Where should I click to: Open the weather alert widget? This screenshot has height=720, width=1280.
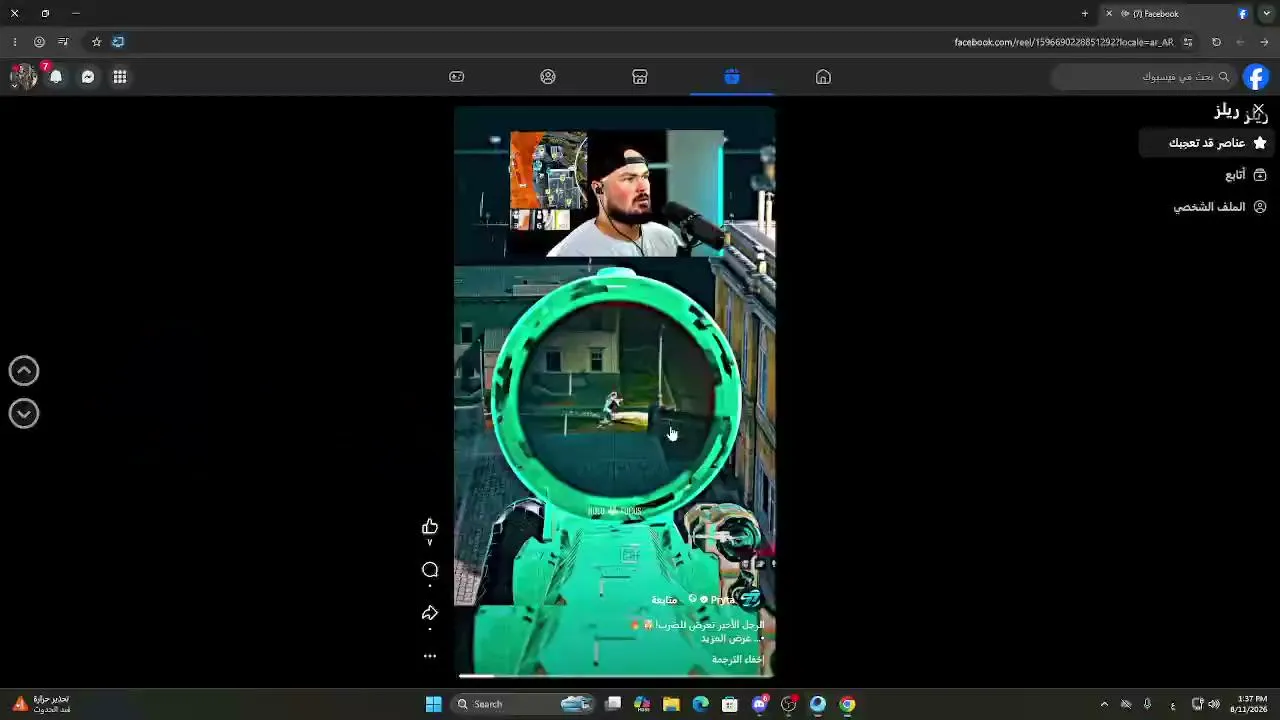[40, 704]
